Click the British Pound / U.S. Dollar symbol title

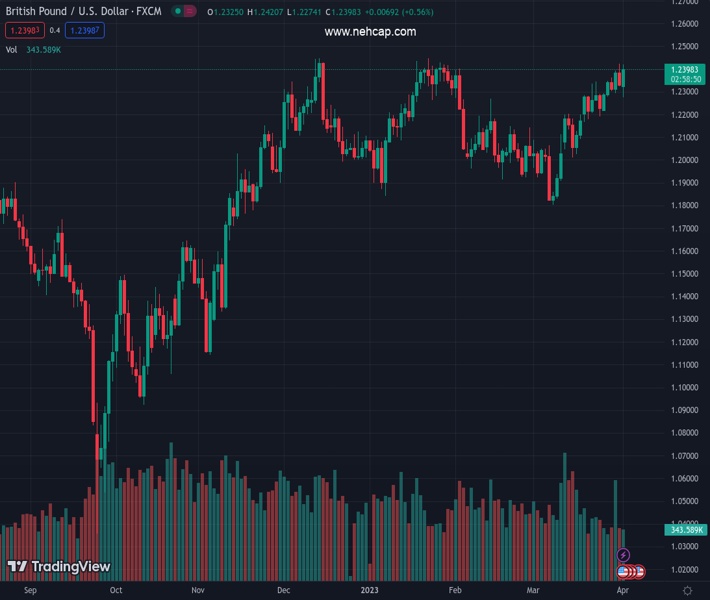83,11
